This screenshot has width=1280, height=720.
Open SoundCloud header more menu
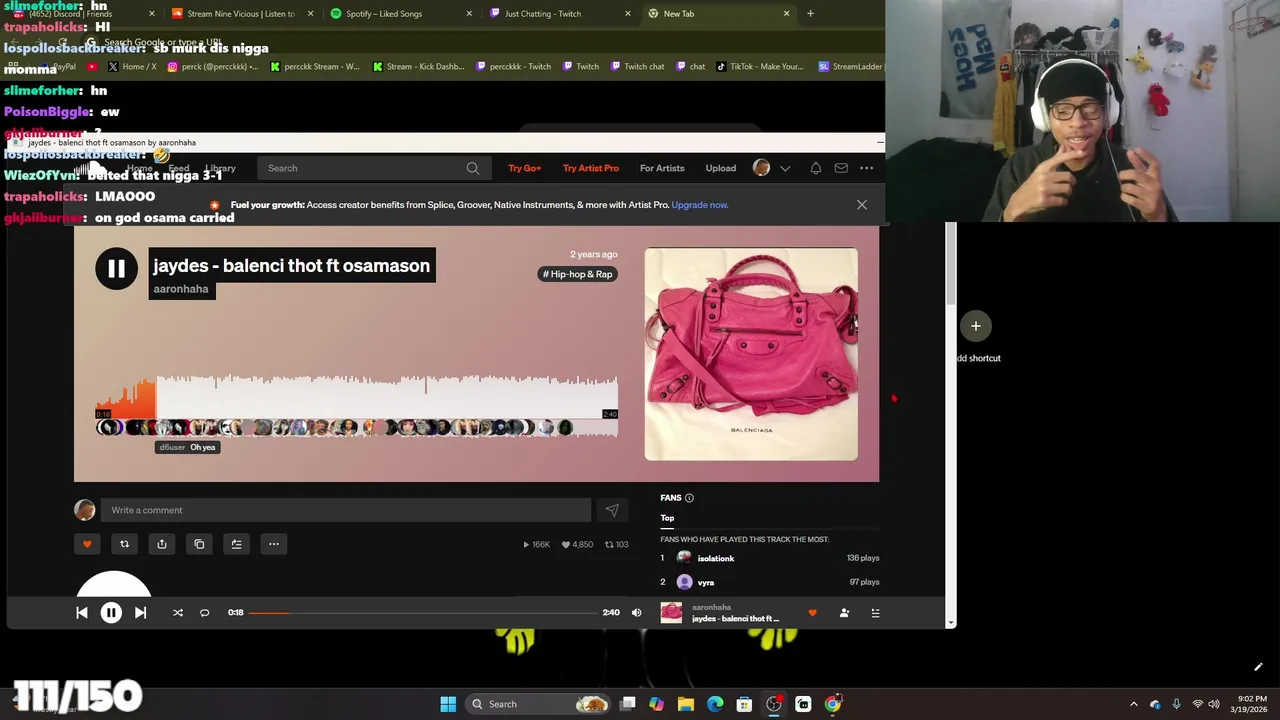(x=867, y=168)
